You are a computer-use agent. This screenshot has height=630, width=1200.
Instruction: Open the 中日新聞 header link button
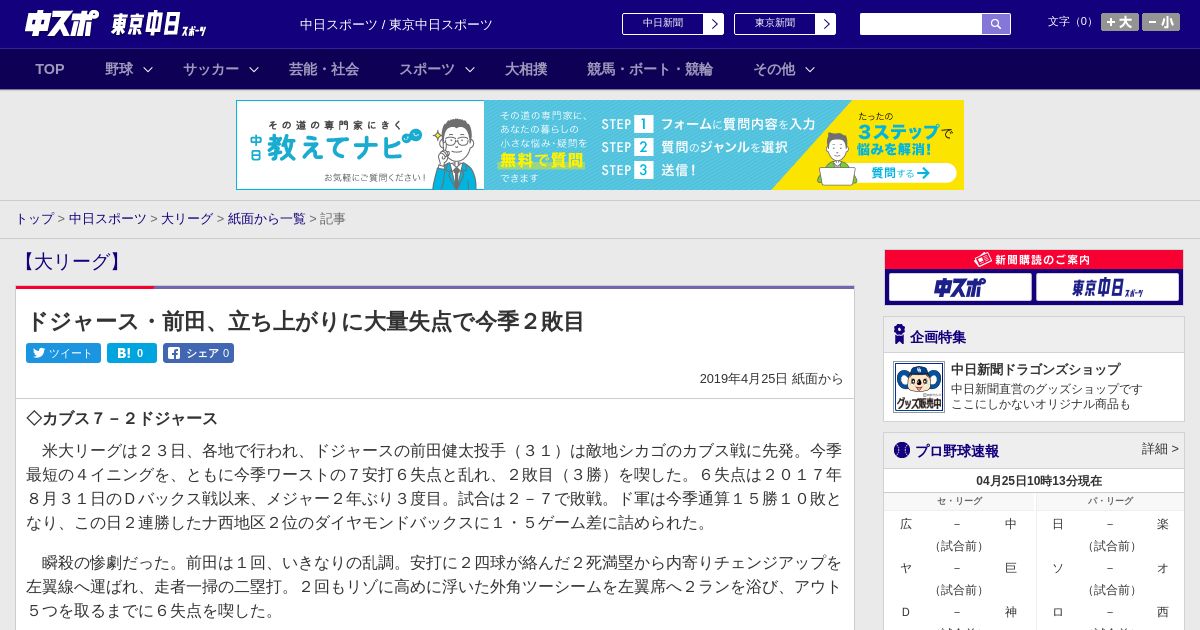click(663, 23)
